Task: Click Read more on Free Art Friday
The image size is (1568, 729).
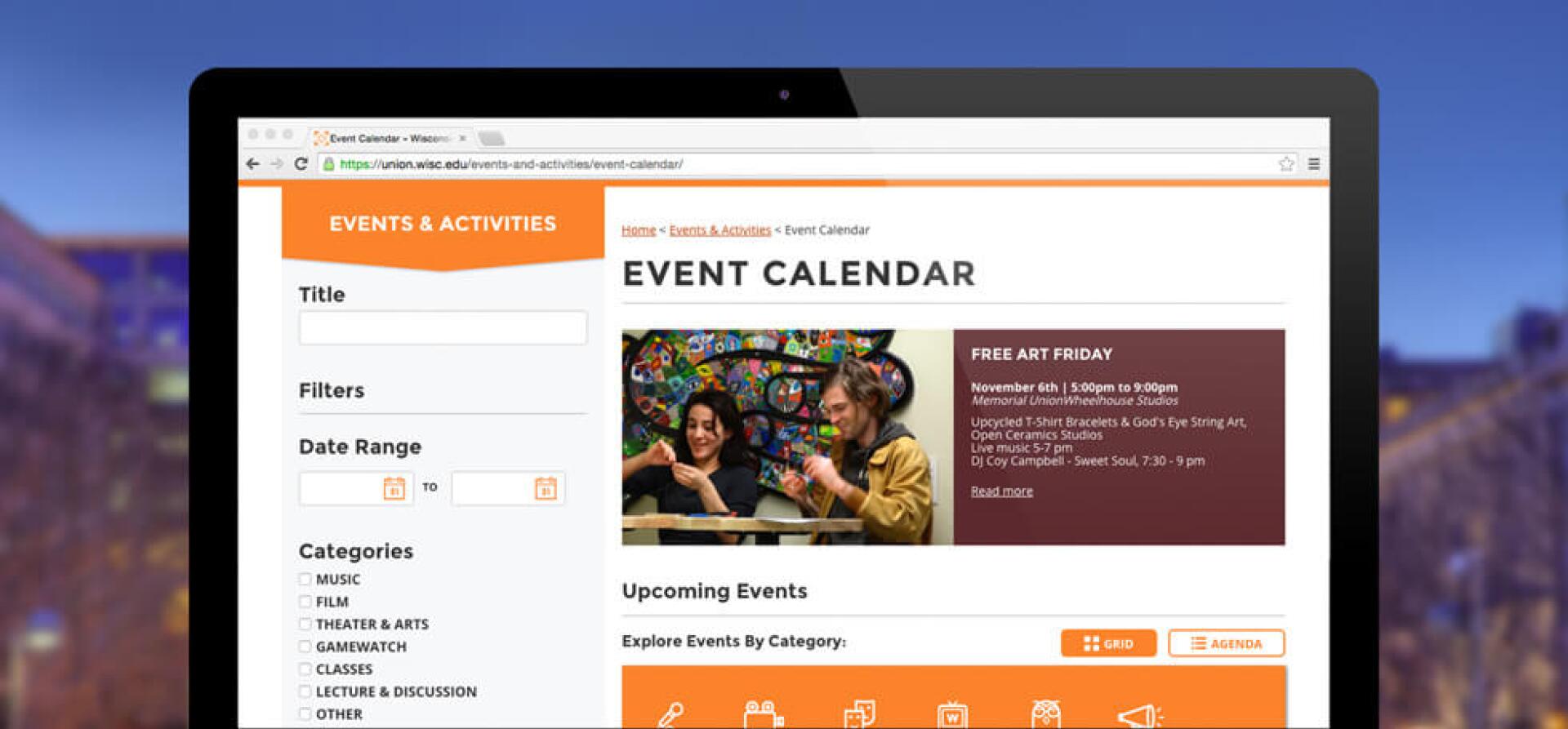Action: 1001,491
